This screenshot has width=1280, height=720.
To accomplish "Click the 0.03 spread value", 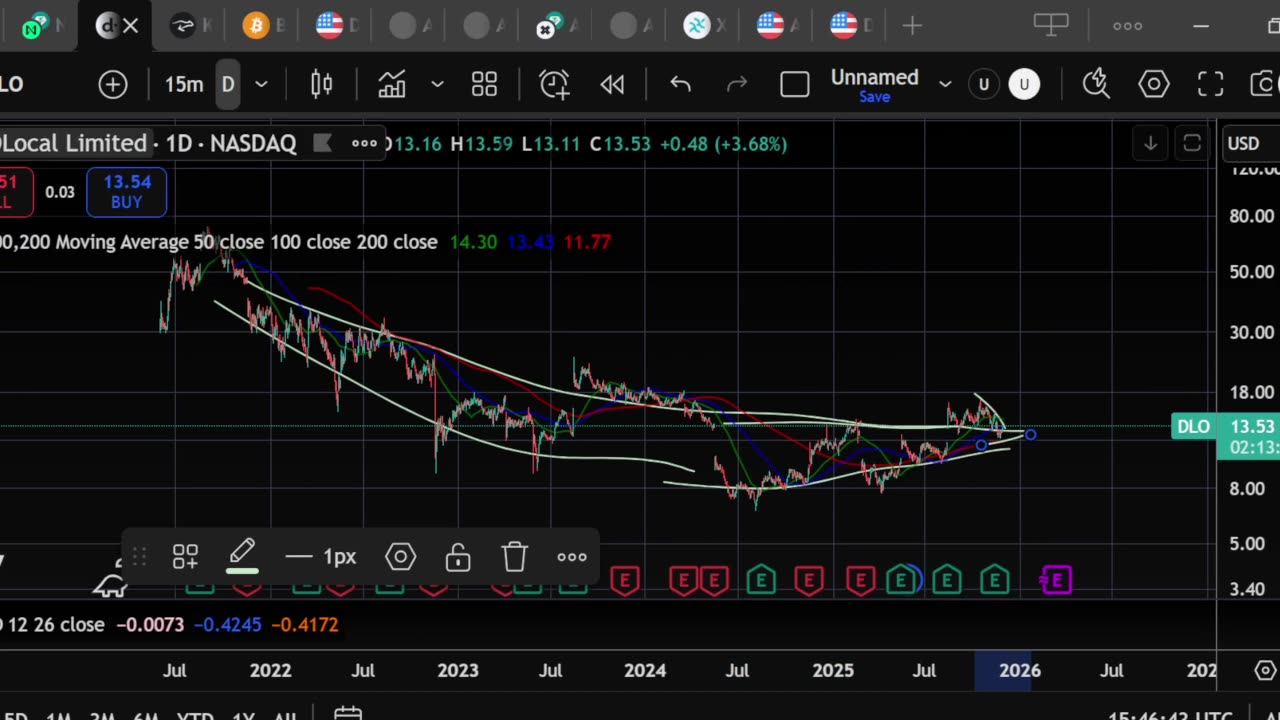I will click(x=60, y=192).
